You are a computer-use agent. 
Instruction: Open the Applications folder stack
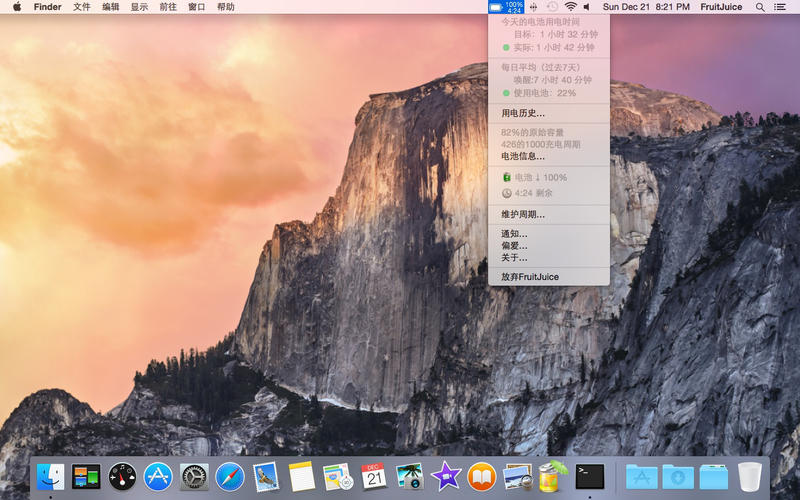[641, 477]
